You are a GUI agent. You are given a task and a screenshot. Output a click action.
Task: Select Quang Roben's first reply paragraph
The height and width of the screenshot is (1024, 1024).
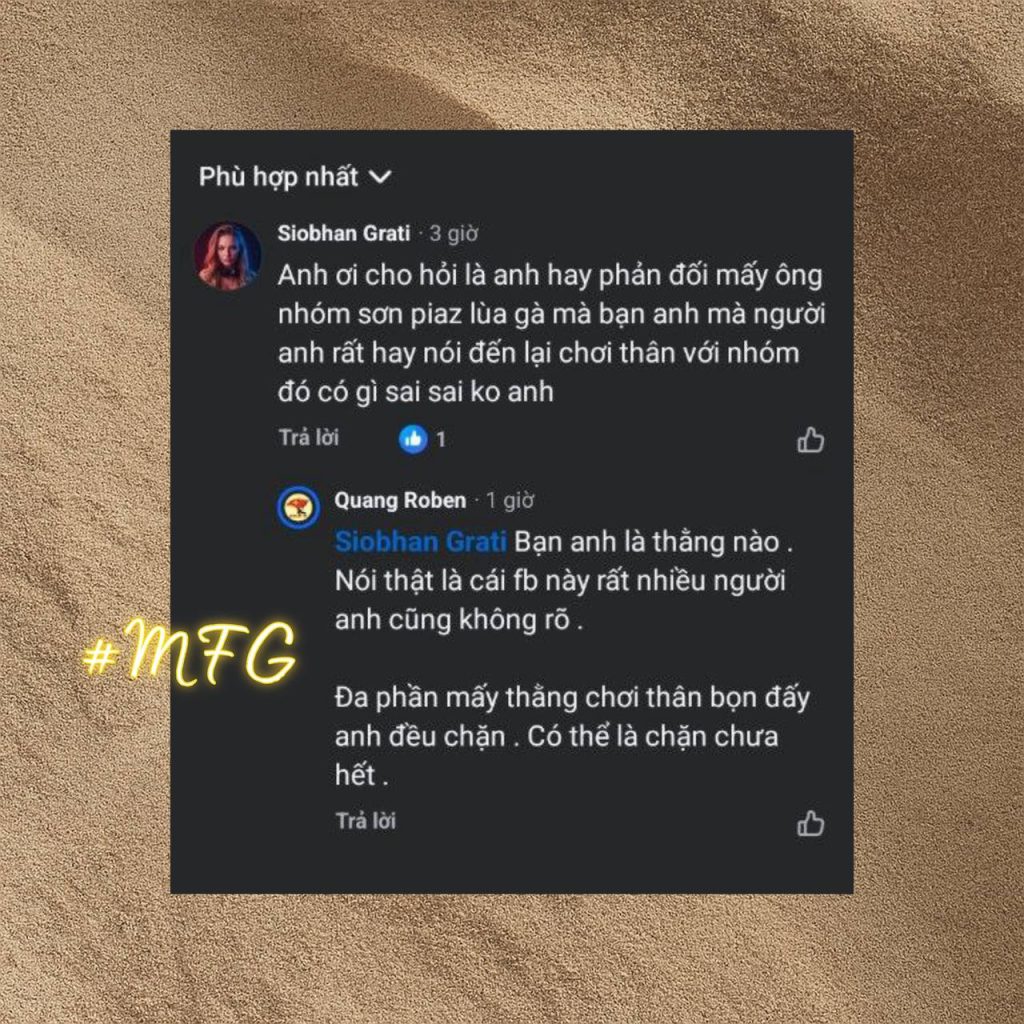click(x=564, y=581)
